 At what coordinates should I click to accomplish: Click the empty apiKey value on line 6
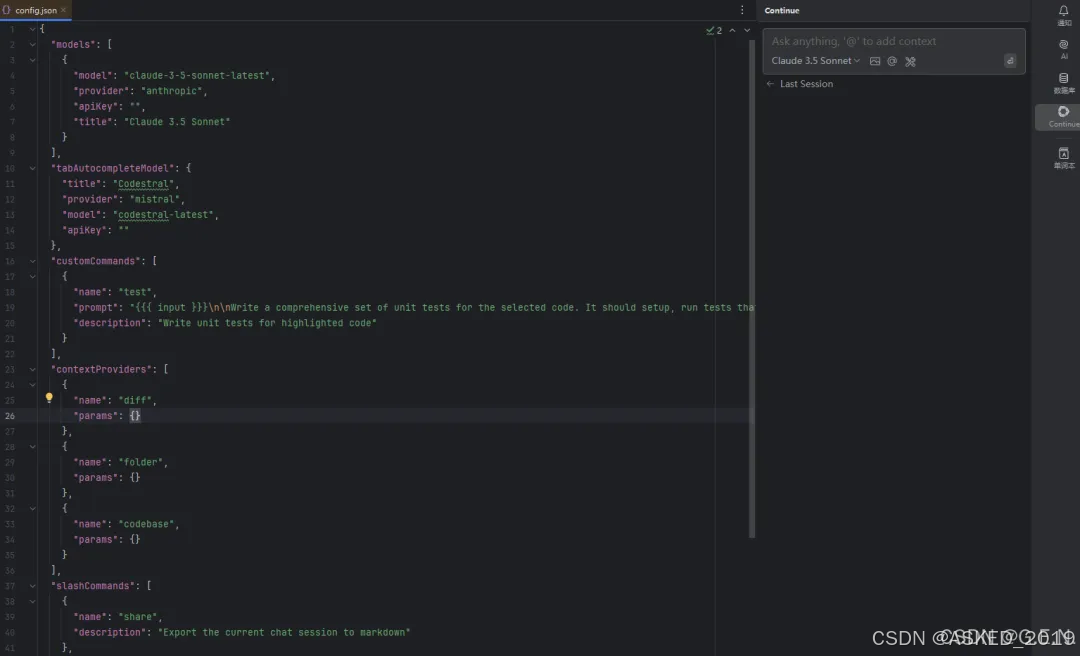(135, 106)
